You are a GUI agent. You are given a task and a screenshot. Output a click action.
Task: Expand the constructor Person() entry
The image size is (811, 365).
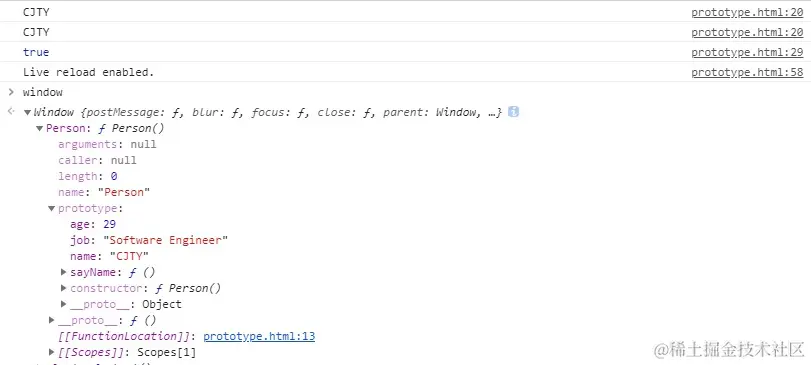click(64, 288)
